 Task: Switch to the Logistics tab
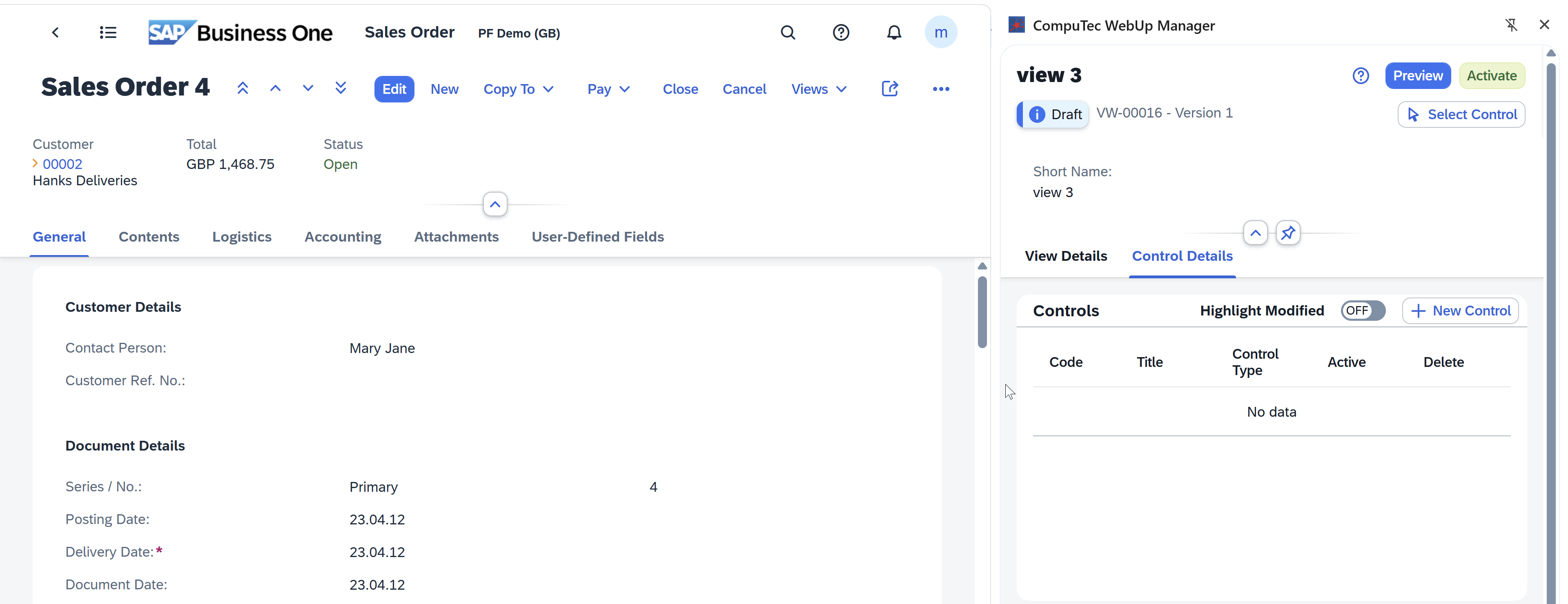242,237
